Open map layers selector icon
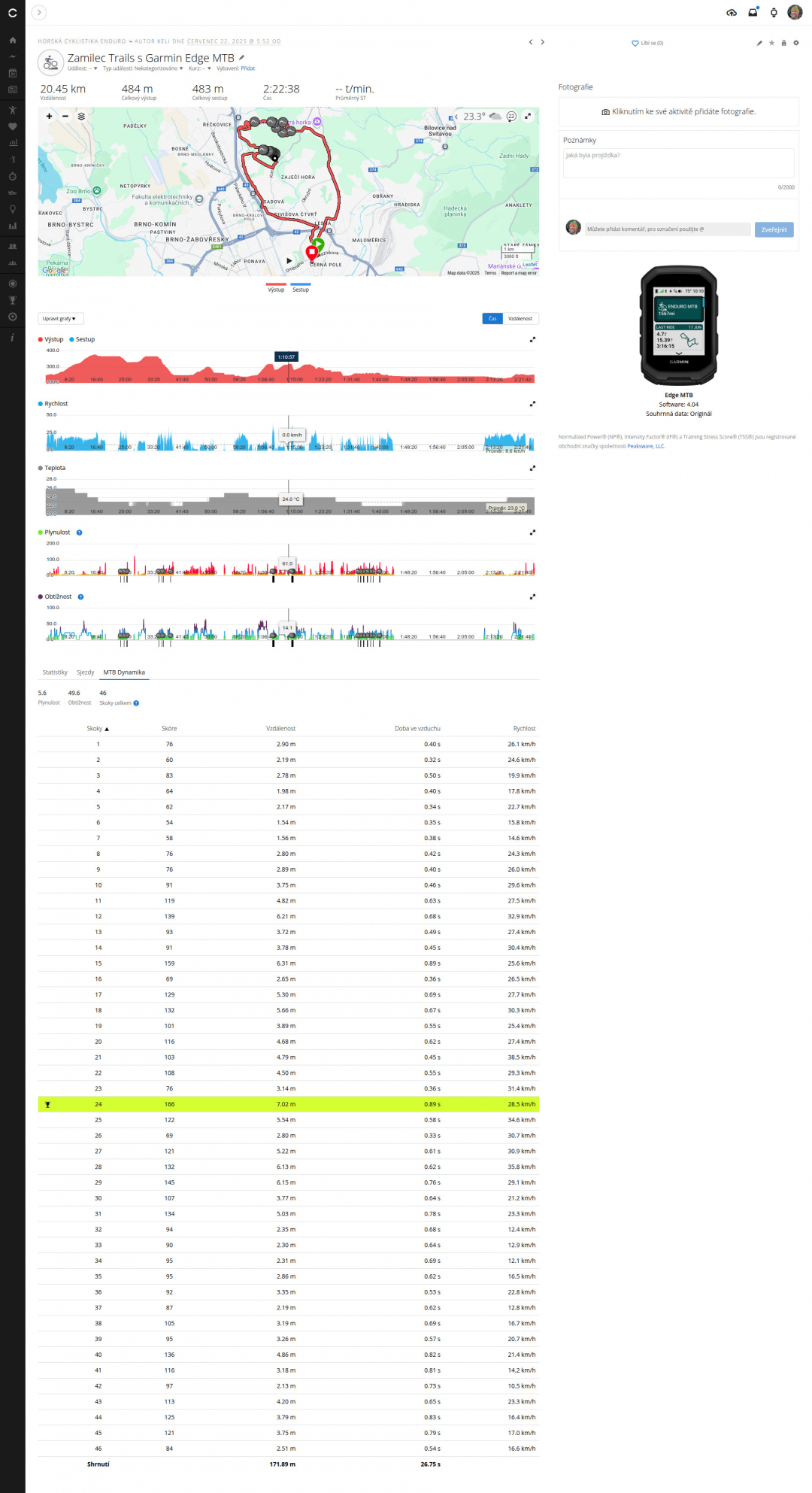812x1493 pixels. [81, 117]
